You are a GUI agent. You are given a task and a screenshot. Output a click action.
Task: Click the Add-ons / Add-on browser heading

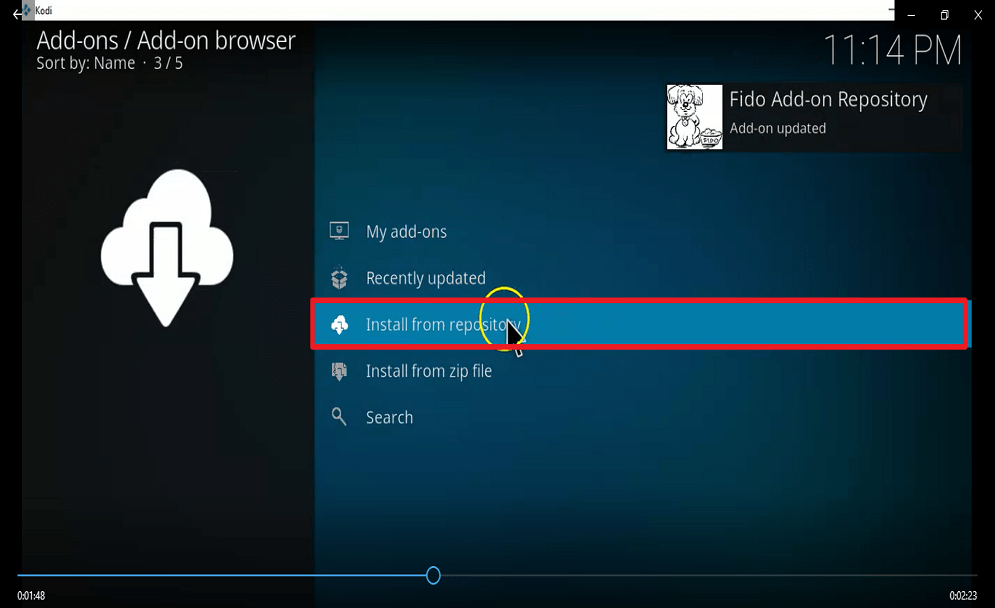click(x=166, y=41)
